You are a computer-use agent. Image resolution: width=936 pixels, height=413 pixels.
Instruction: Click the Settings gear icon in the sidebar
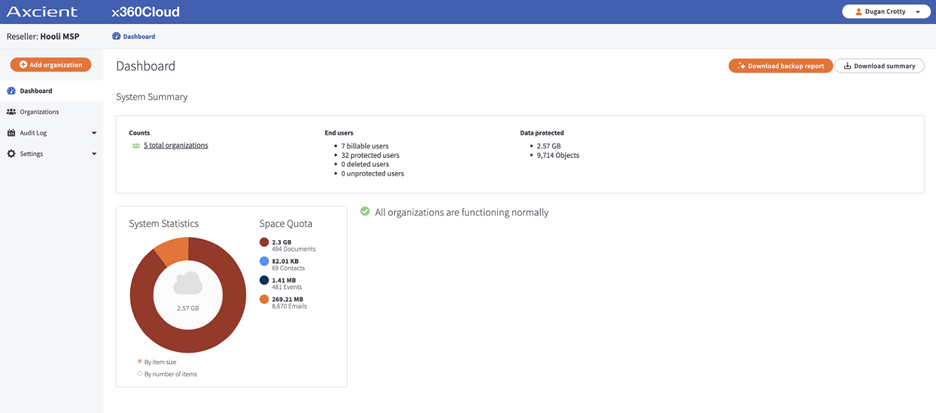click(11, 154)
